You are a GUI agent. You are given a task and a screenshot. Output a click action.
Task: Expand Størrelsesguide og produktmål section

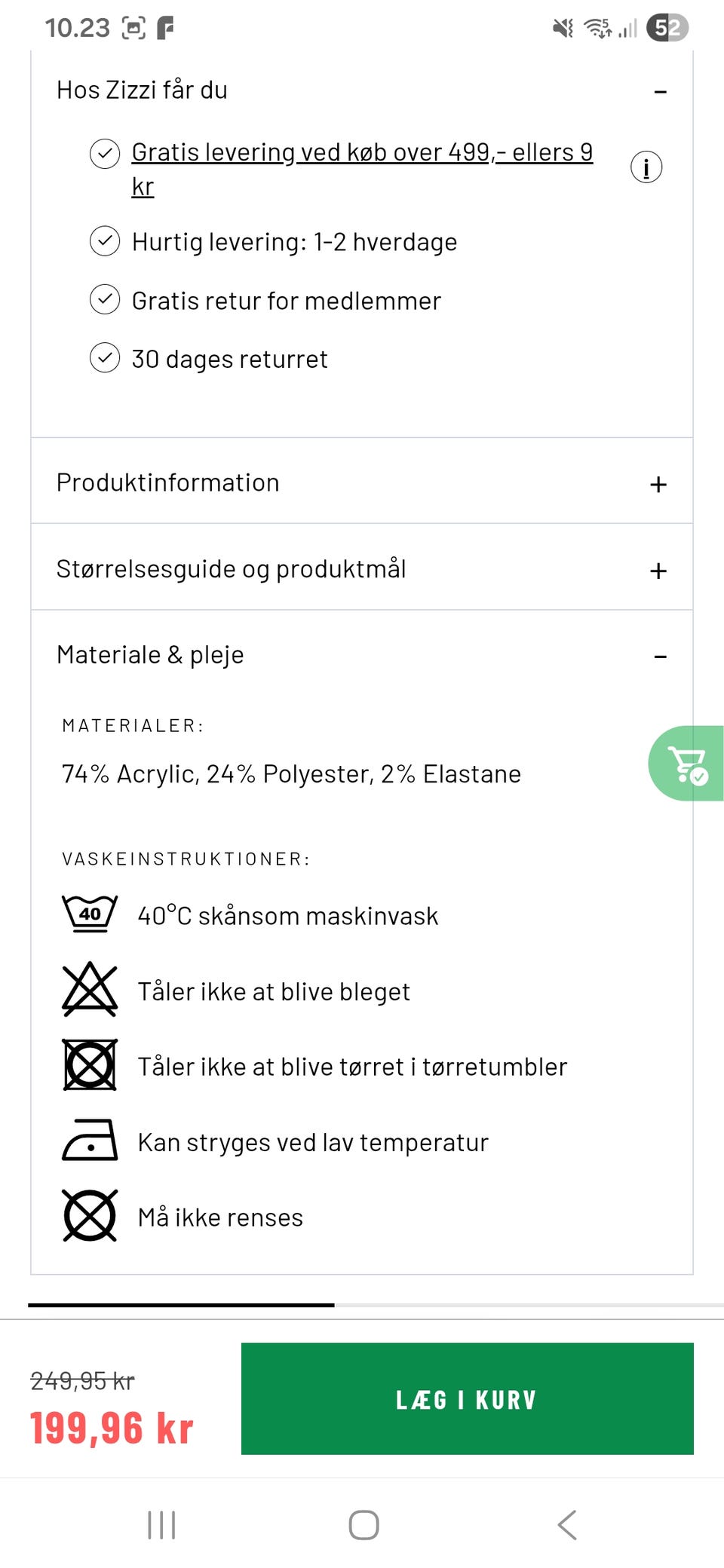pos(658,571)
